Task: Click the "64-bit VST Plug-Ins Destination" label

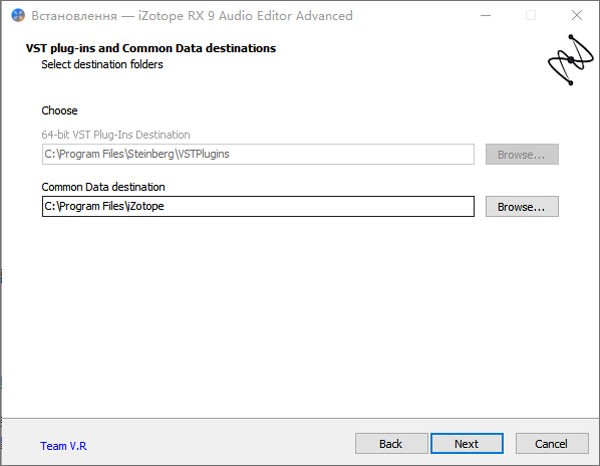Action: click(x=115, y=134)
